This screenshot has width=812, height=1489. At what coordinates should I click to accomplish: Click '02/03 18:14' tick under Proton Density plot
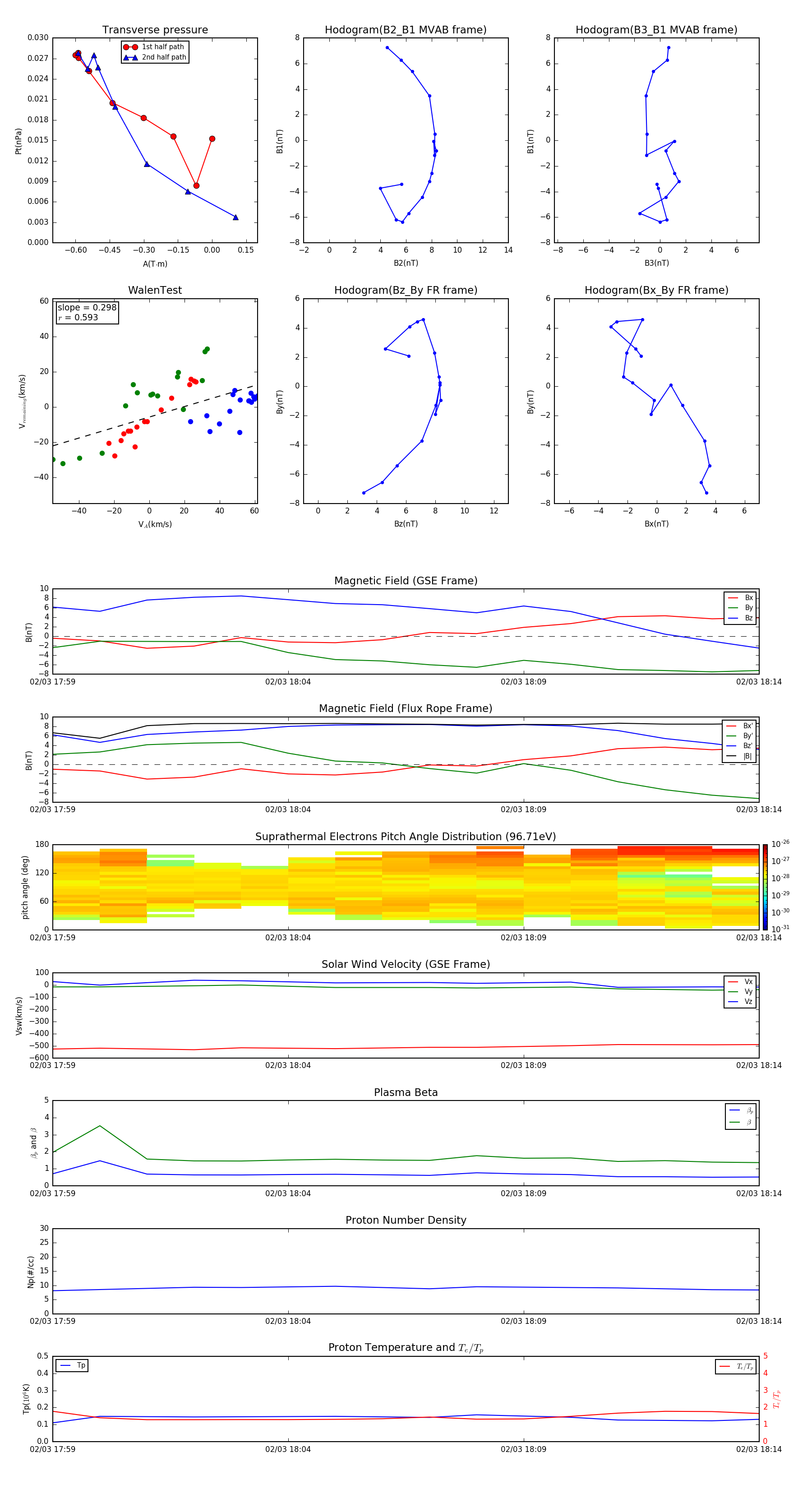point(759,1321)
